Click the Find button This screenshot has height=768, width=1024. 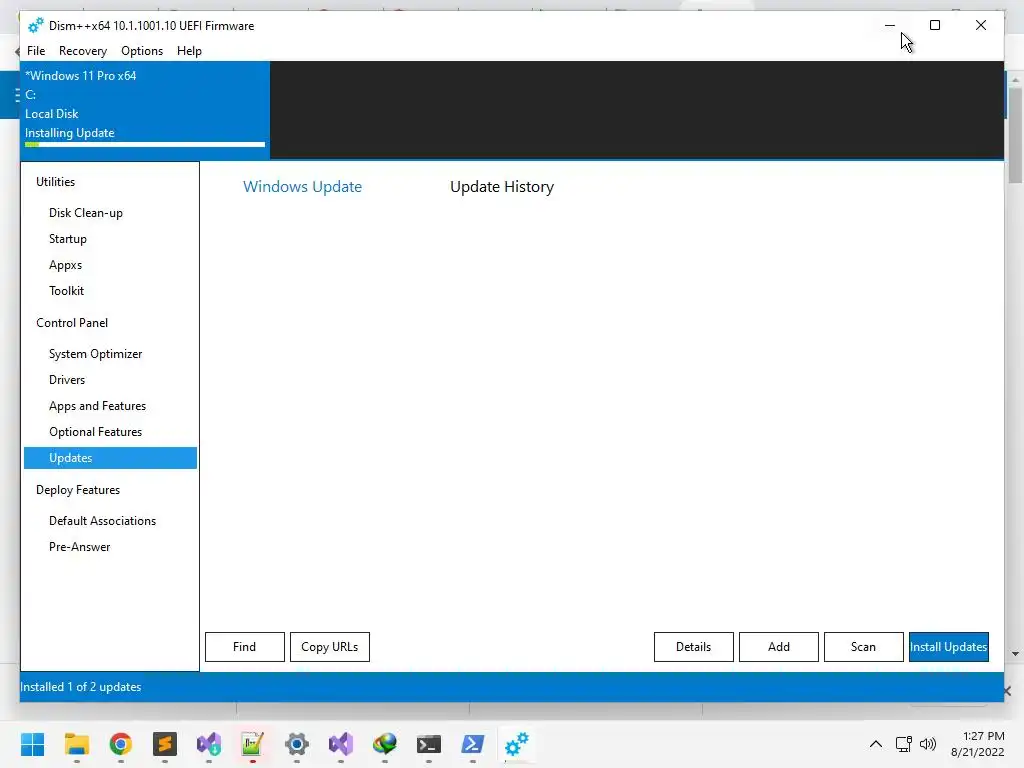tap(245, 647)
